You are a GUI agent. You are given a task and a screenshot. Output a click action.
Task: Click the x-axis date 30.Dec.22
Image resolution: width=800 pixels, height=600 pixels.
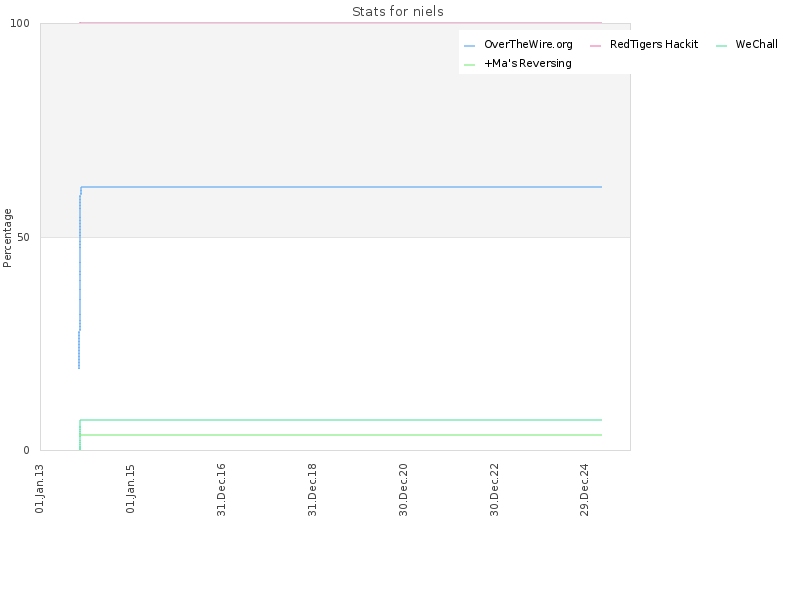click(x=494, y=490)
